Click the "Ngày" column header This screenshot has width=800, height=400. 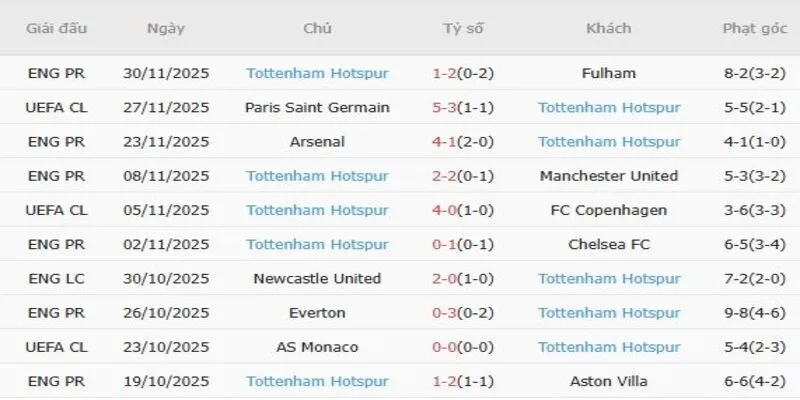(x=165, y=28)
